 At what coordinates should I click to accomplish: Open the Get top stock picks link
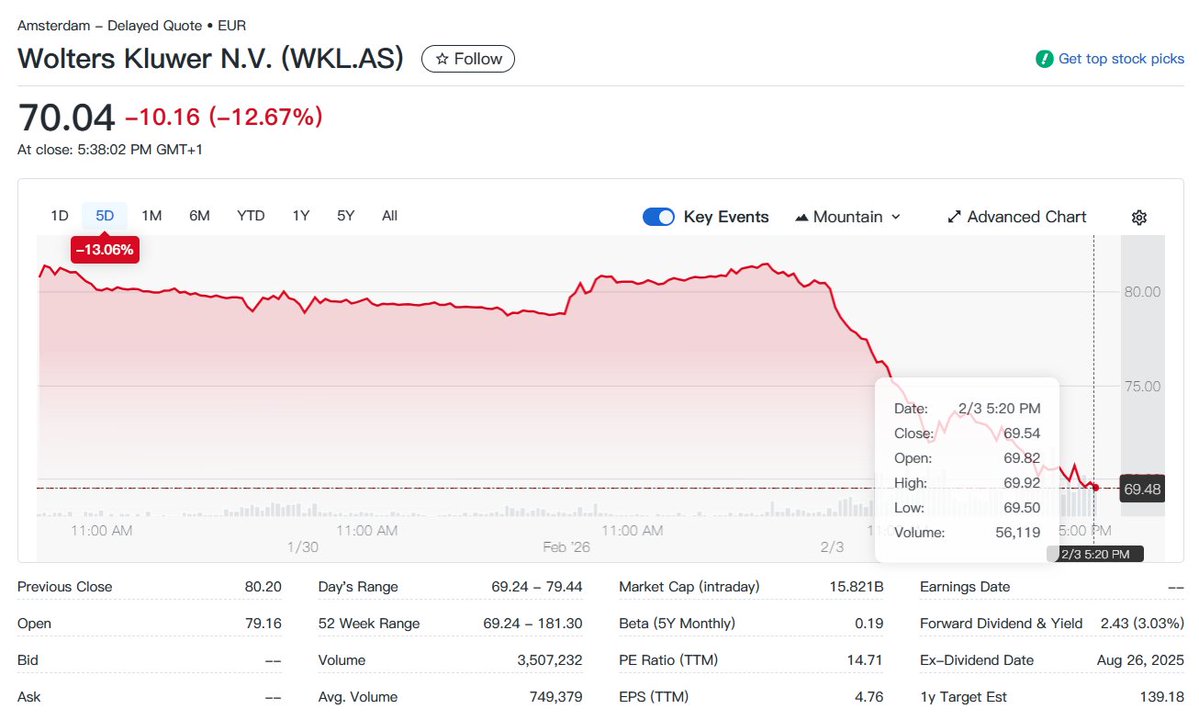[1121, 59]
